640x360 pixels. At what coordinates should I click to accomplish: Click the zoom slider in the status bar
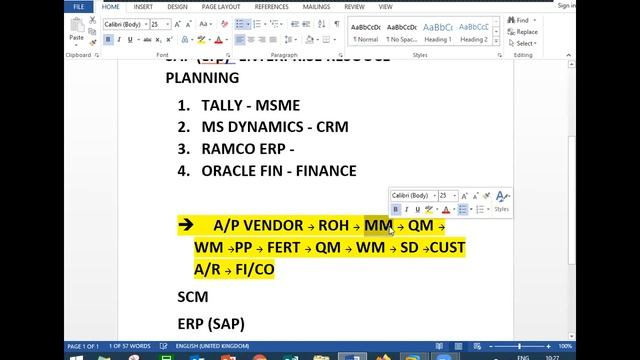click(x=519, y=346)
